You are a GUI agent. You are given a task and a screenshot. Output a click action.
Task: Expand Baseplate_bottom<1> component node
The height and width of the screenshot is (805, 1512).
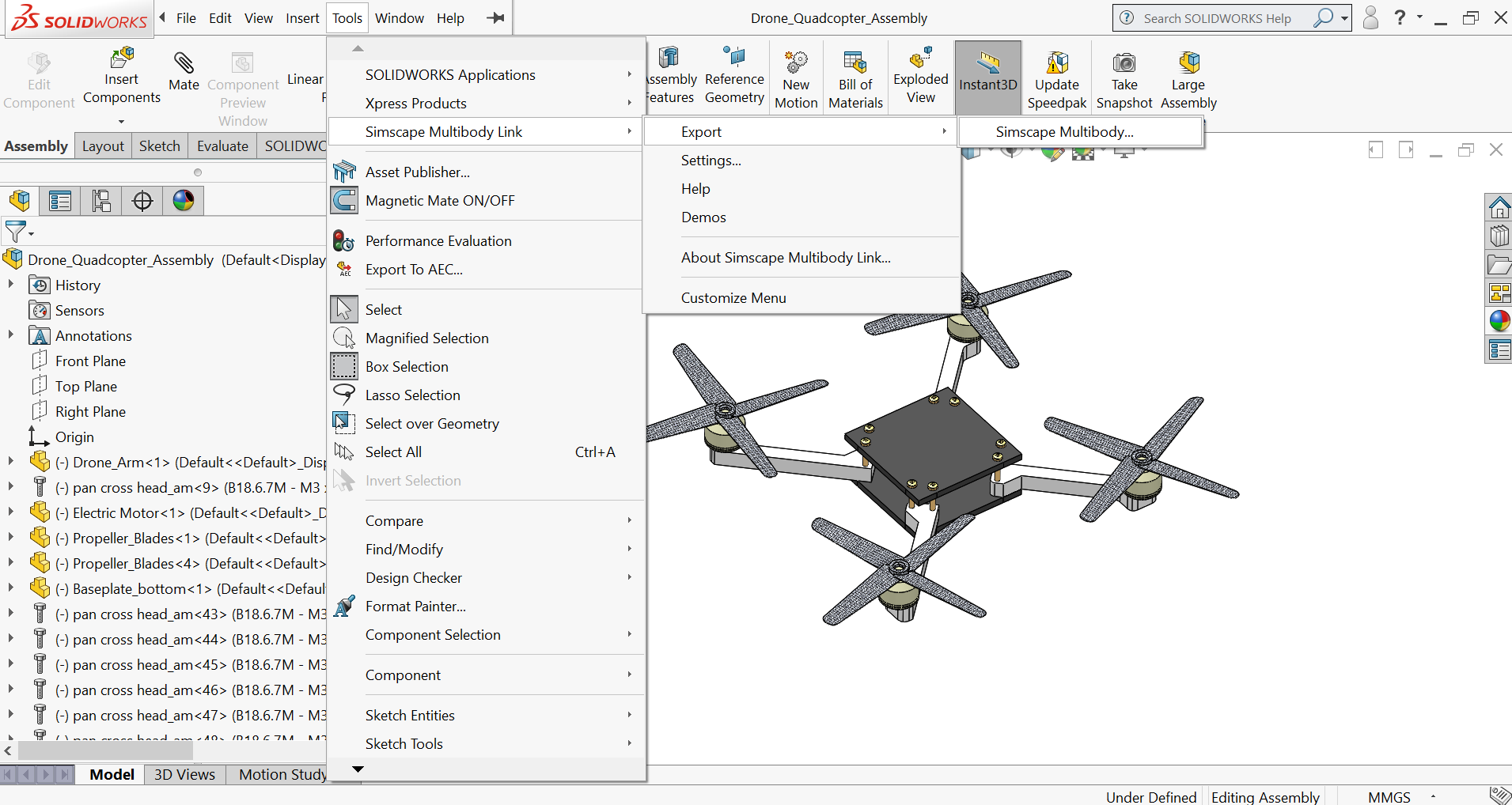click(10, 588)
